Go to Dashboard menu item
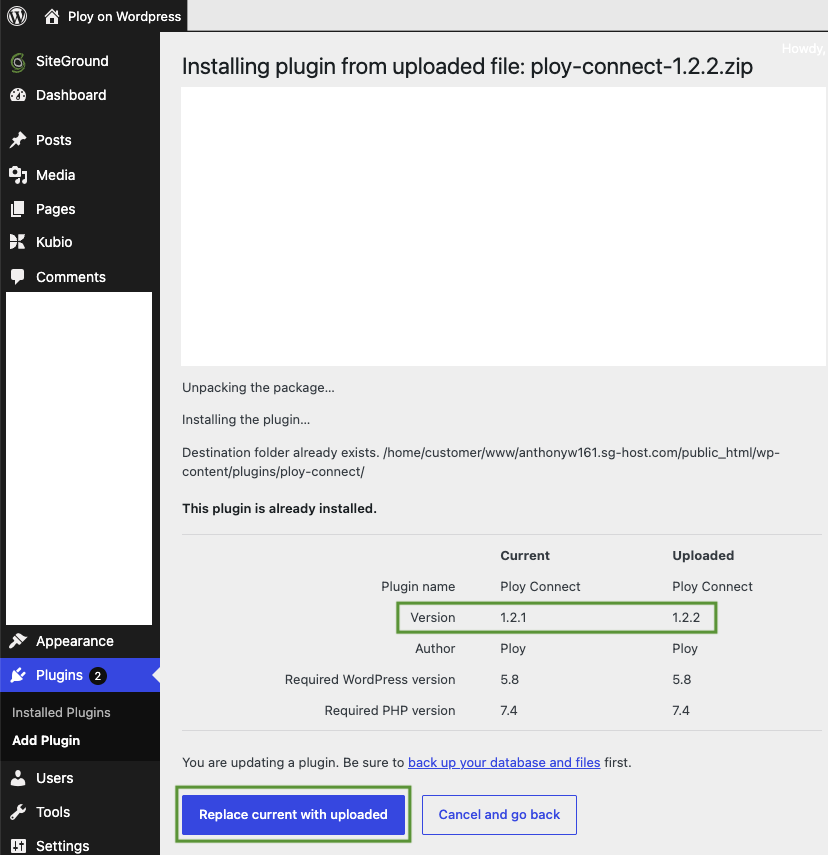Screen dimensions: 828x855 71,95
